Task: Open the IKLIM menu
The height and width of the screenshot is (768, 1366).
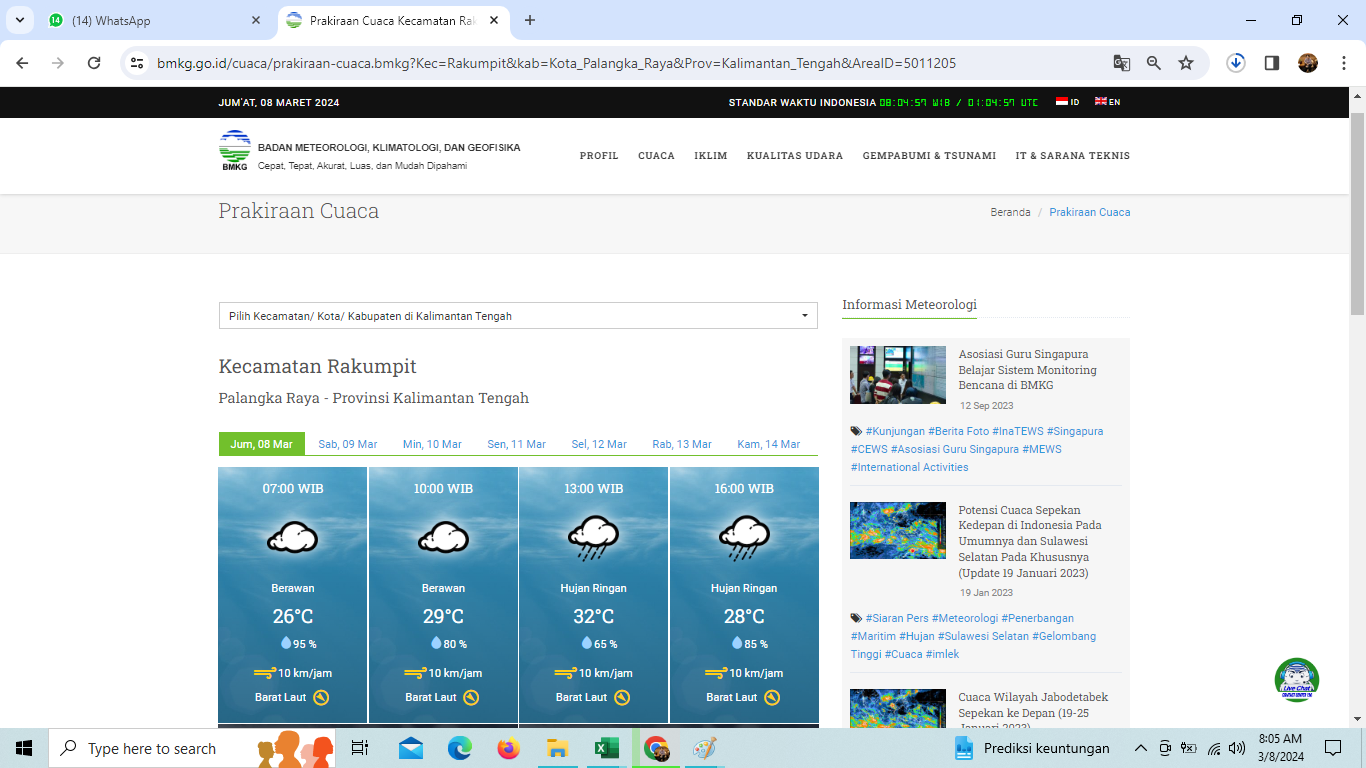Action: (x=711, y=156)
